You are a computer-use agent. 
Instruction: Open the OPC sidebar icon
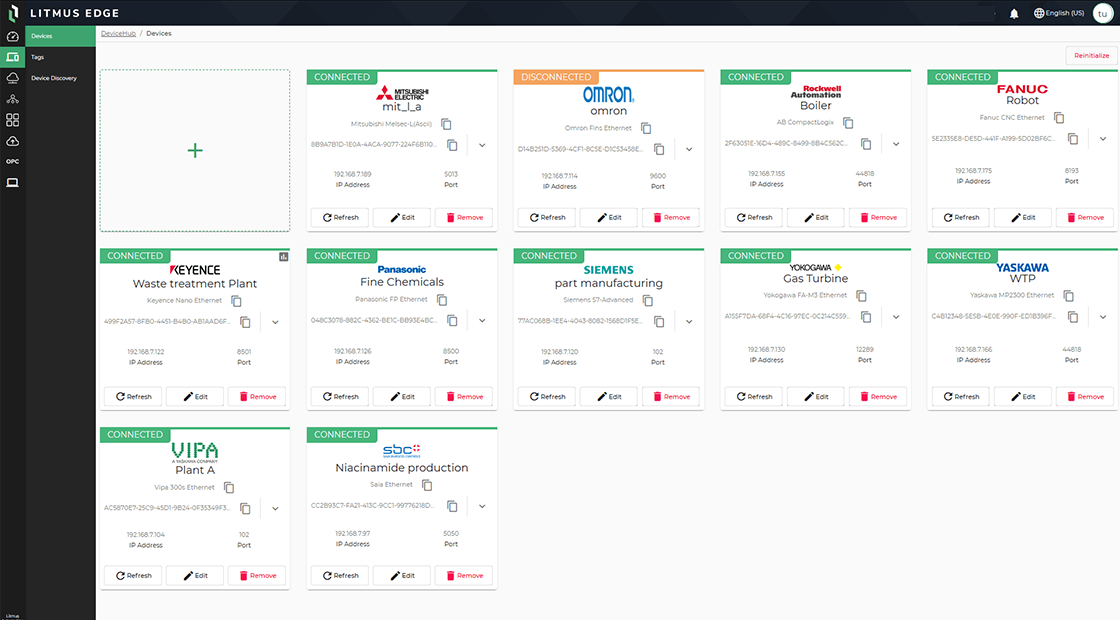pyautogui.click(x=12, y=161)
